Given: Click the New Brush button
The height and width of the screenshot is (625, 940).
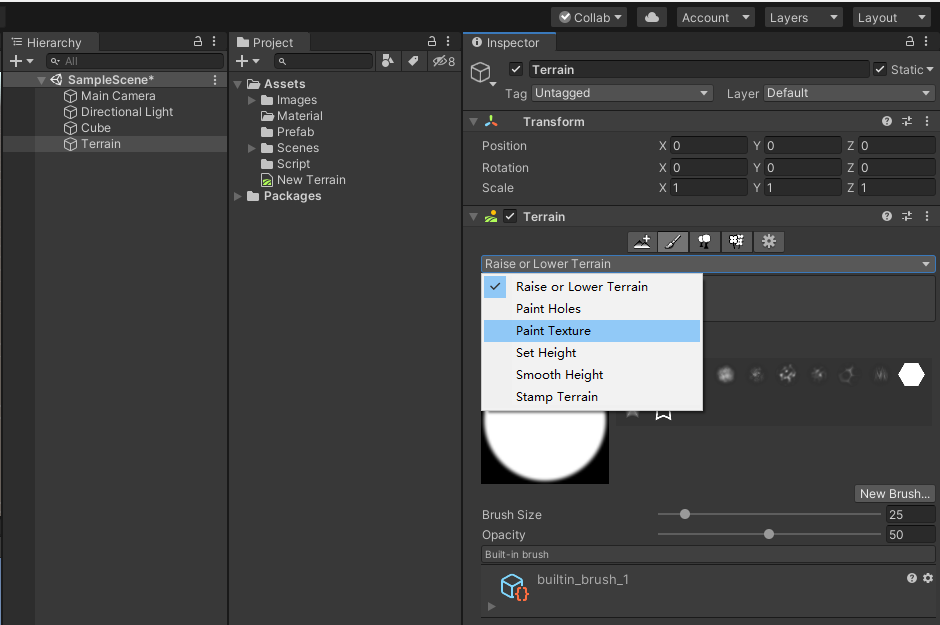Looking at the screenshot, I should pyautogui.click(x=894, y=493).
